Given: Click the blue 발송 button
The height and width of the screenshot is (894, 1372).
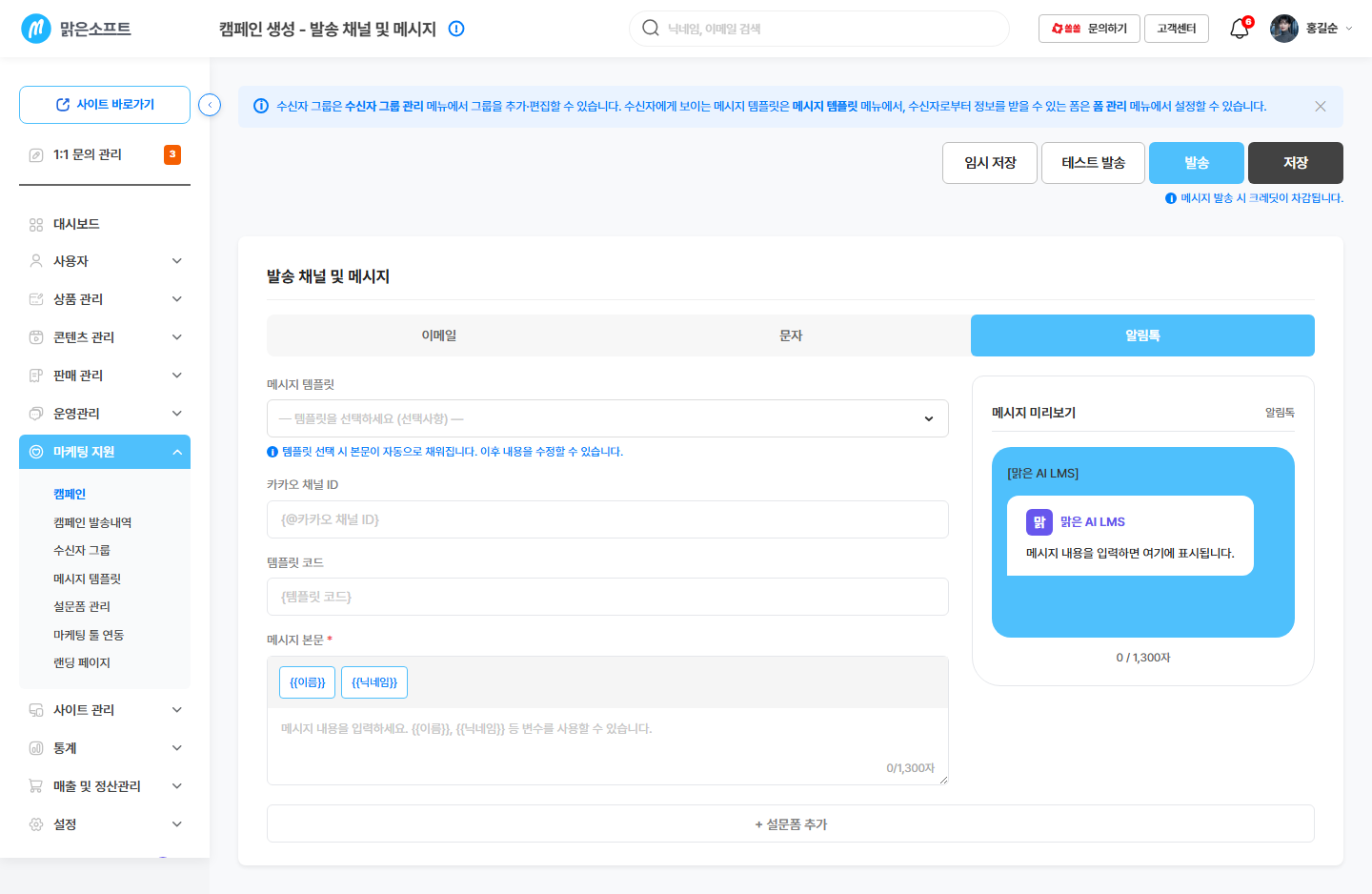Looking at the screenshot, I should pyautogui.click(x=1197, y=163).
